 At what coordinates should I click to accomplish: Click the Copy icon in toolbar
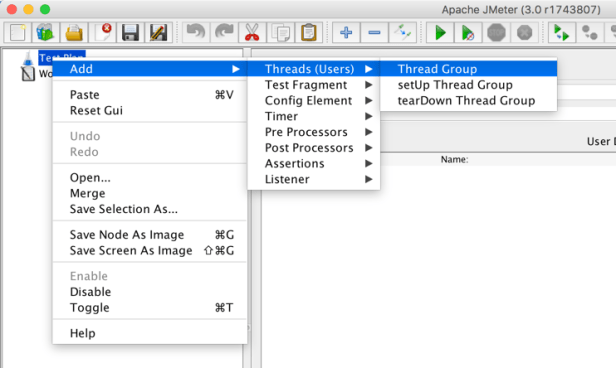pos(280,33)
